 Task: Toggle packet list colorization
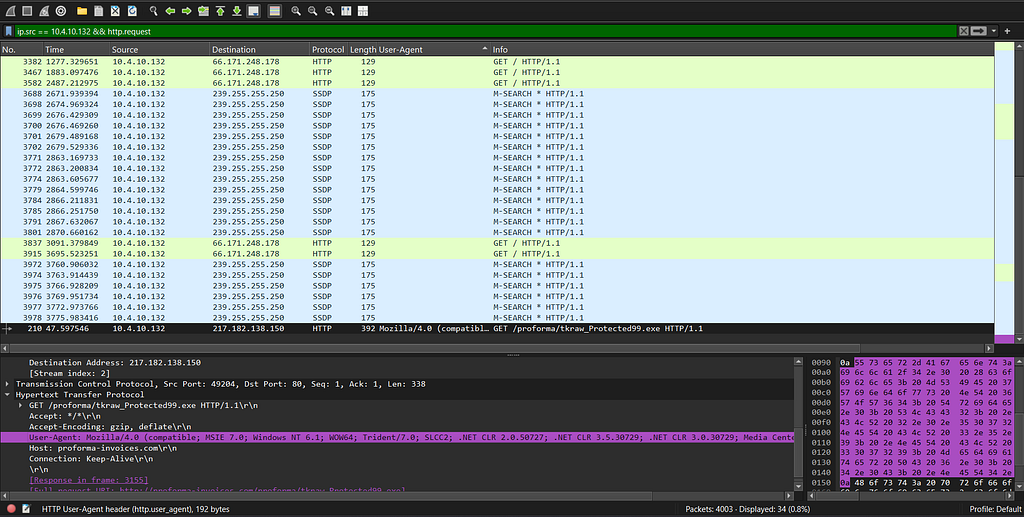[x=275, y=10]
